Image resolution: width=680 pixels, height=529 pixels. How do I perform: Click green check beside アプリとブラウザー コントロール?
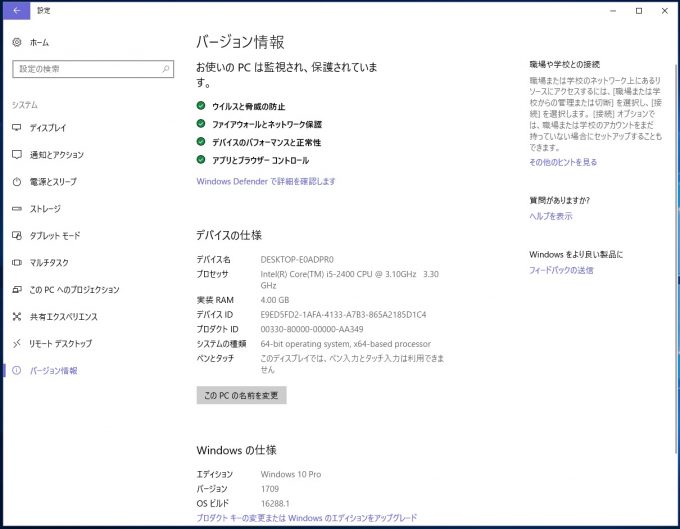[x=201, y=160]
